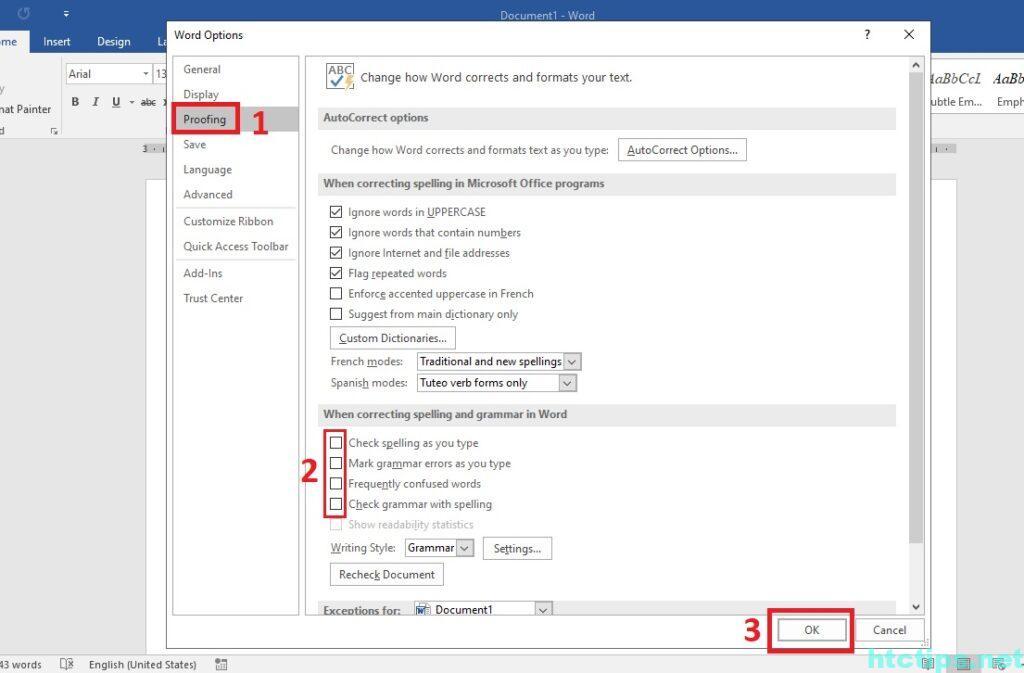Click the Italic formatting icon
Viewport: 1024px width, 673px height.
point(96,102)
